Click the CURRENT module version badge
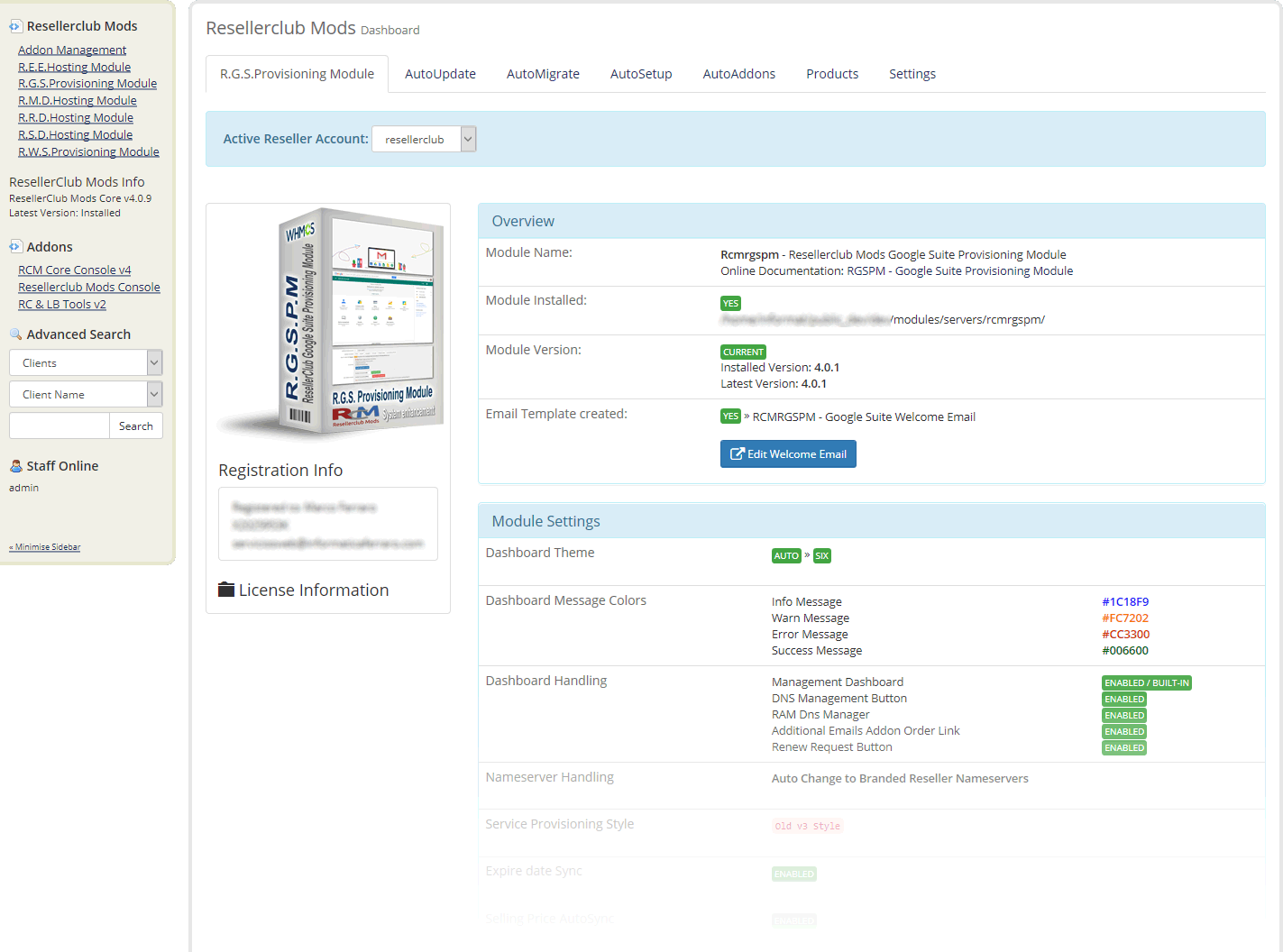 (743, 352)
